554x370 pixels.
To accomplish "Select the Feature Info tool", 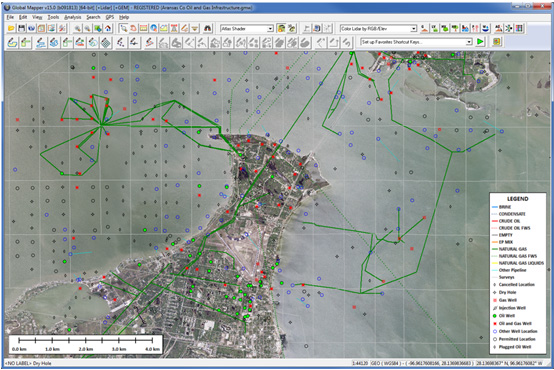I will pos(154,28).
